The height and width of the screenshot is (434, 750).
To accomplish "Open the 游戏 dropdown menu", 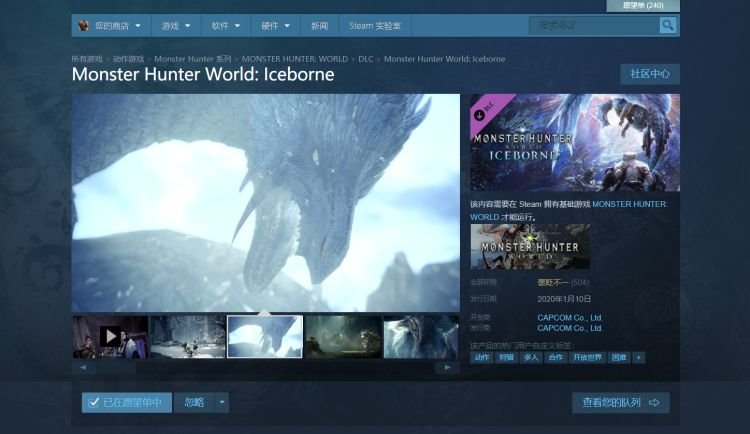I will (176, 26).
